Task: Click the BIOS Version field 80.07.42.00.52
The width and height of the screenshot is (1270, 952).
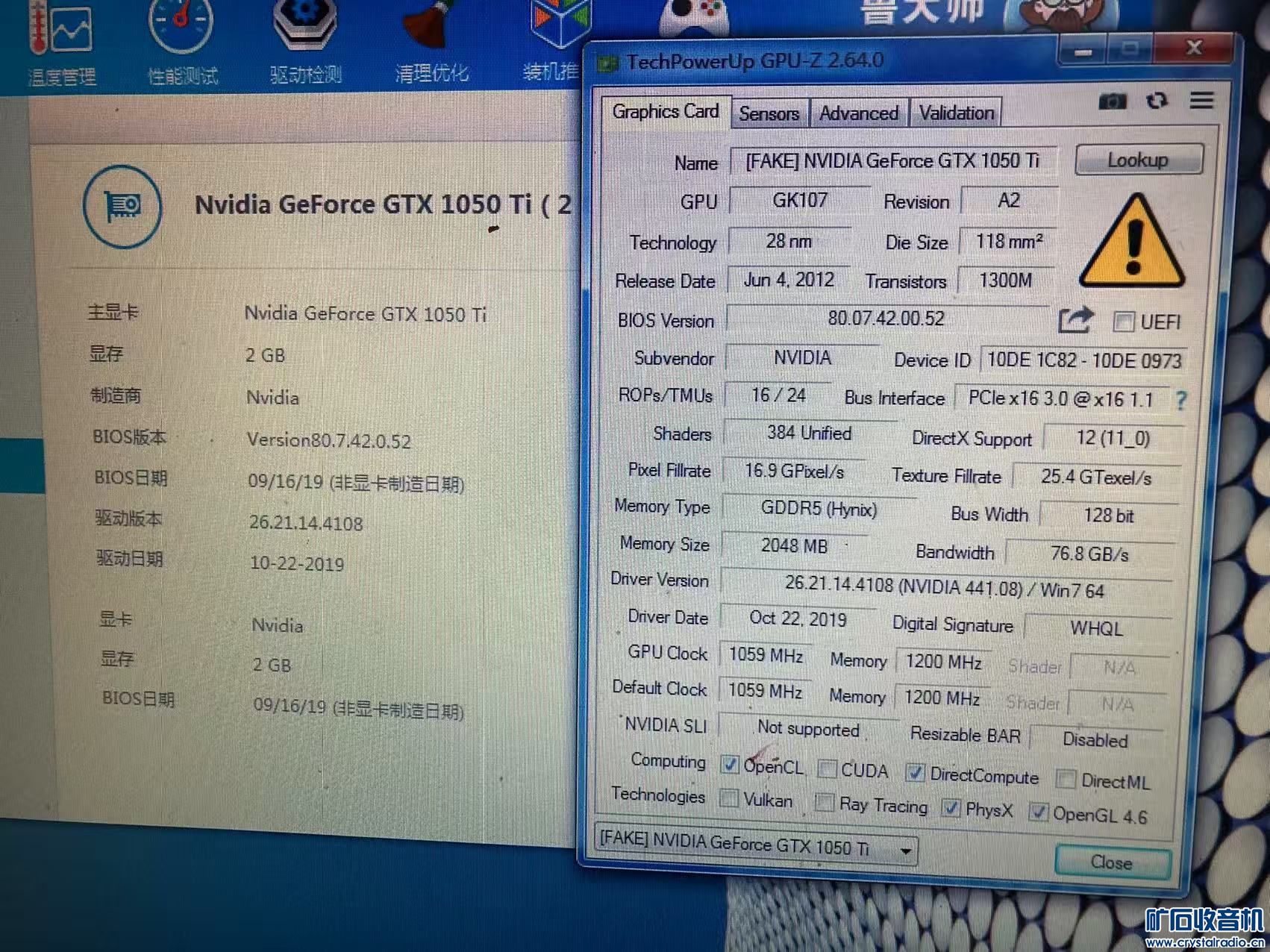Action: coord(886,319)
